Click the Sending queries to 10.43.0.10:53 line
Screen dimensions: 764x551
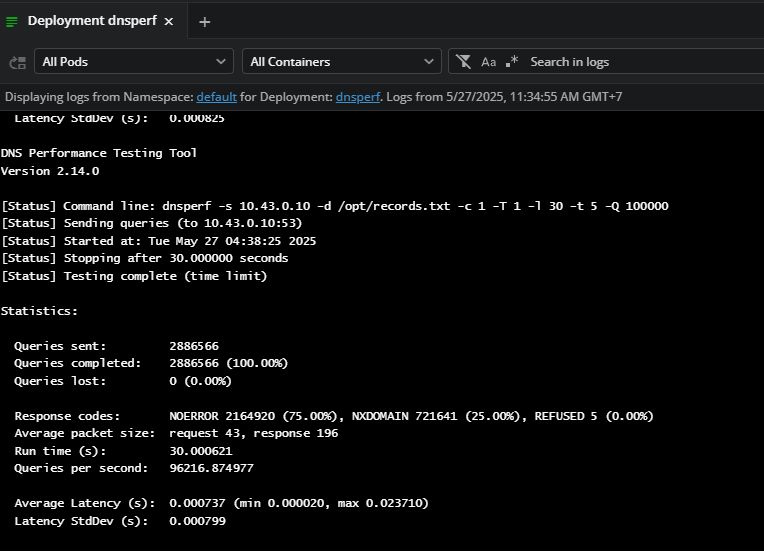[152, 223]
